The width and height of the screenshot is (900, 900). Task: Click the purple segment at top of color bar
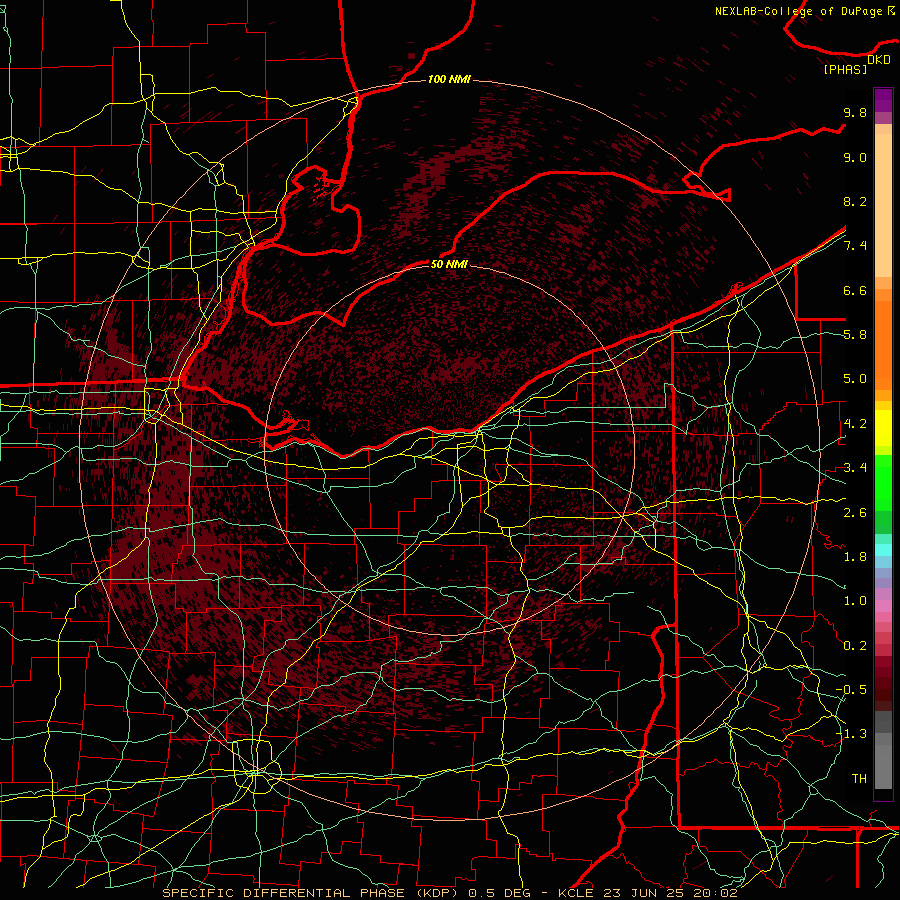click(883, 100)
